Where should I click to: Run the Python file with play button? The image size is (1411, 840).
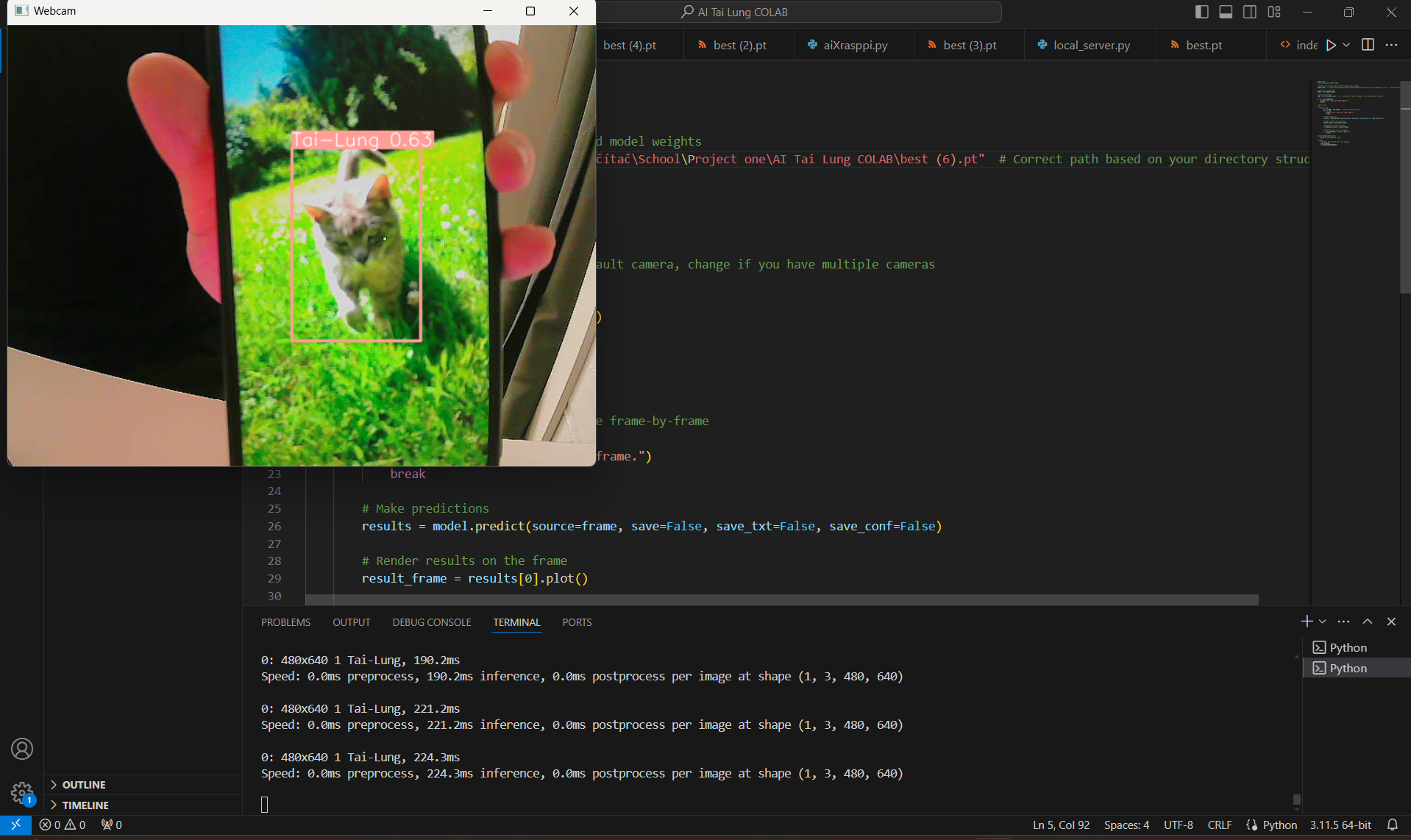(x=1331, y=45)
